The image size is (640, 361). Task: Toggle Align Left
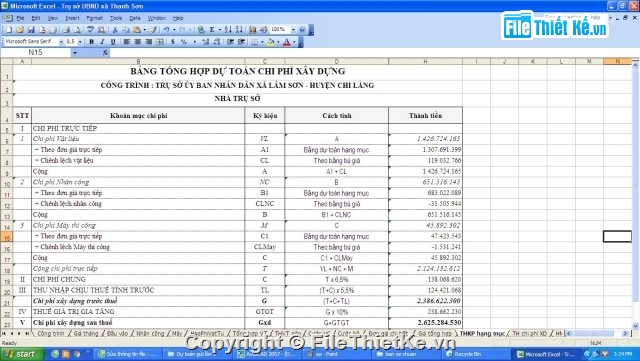127,42
